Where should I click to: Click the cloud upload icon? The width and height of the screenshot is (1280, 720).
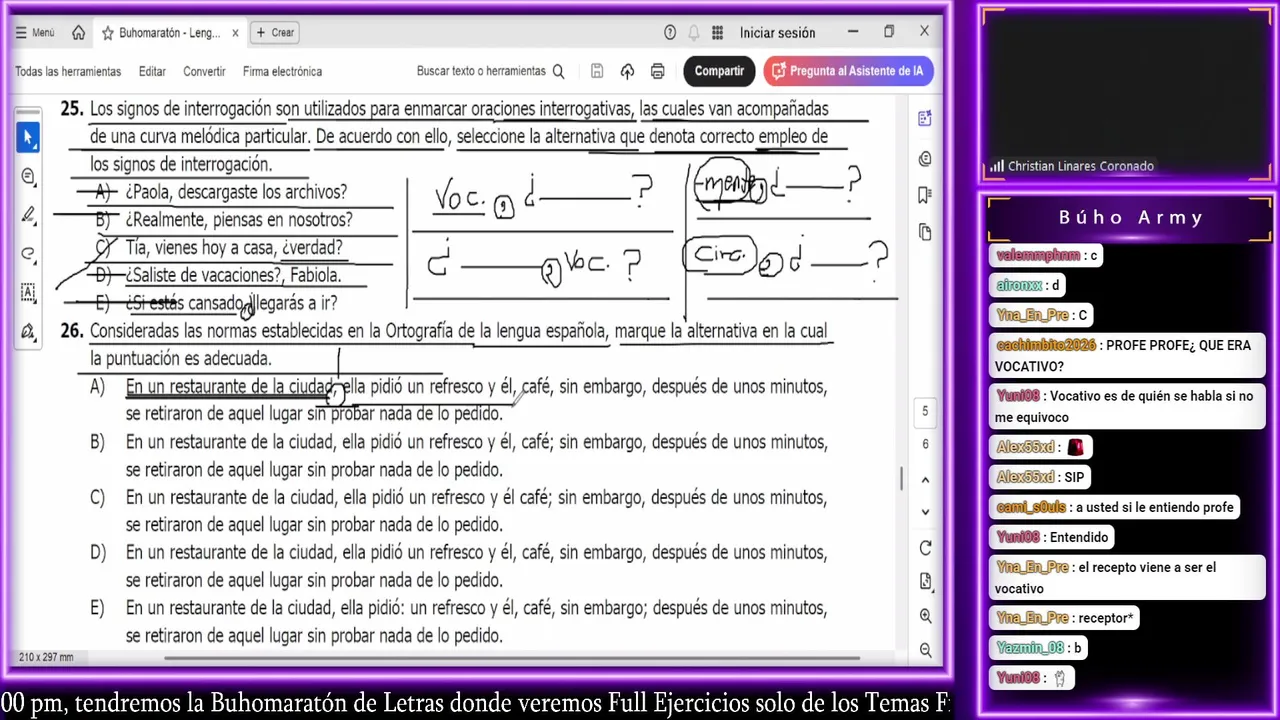(627, 71)
